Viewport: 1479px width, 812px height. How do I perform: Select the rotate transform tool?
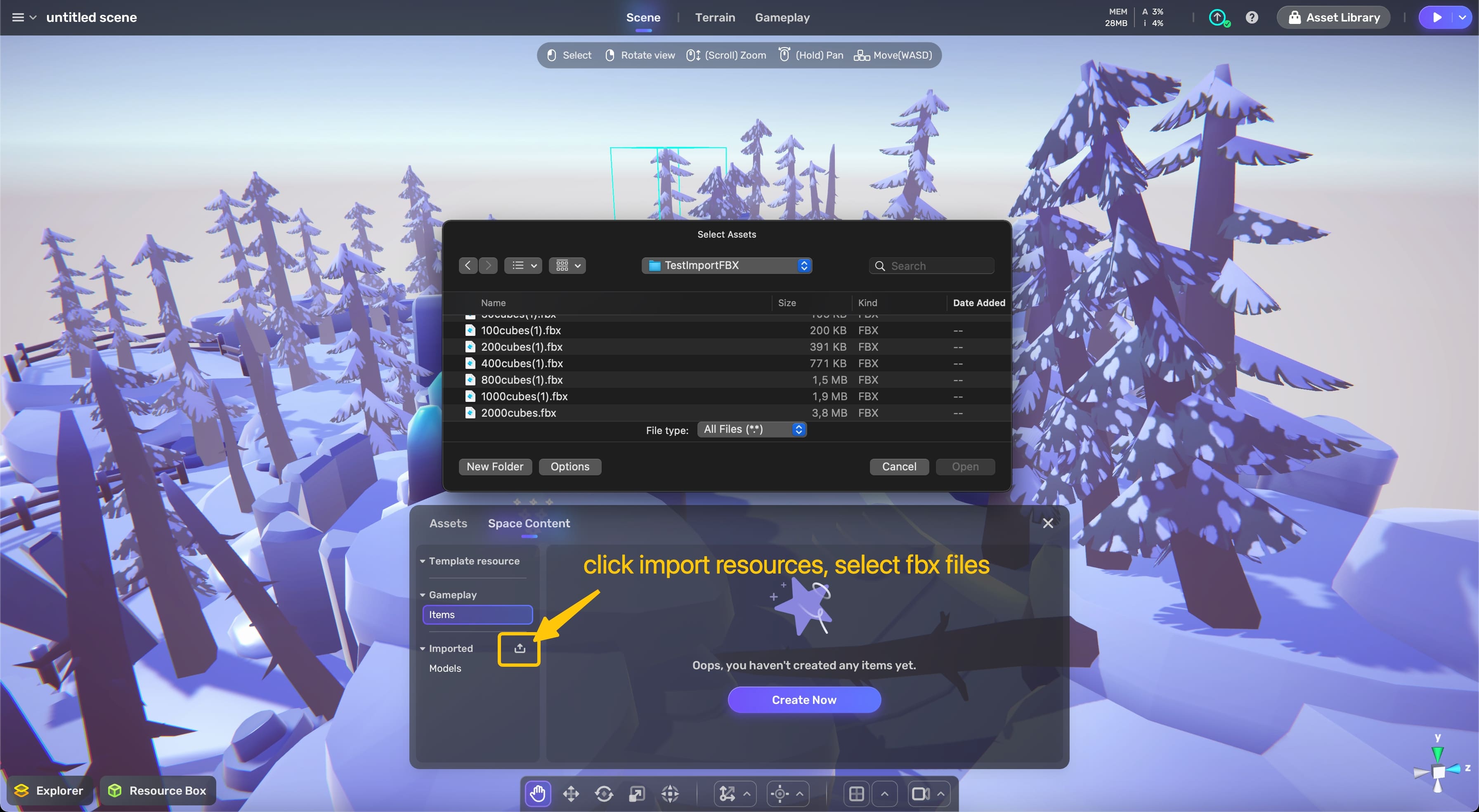click(603, 793)
